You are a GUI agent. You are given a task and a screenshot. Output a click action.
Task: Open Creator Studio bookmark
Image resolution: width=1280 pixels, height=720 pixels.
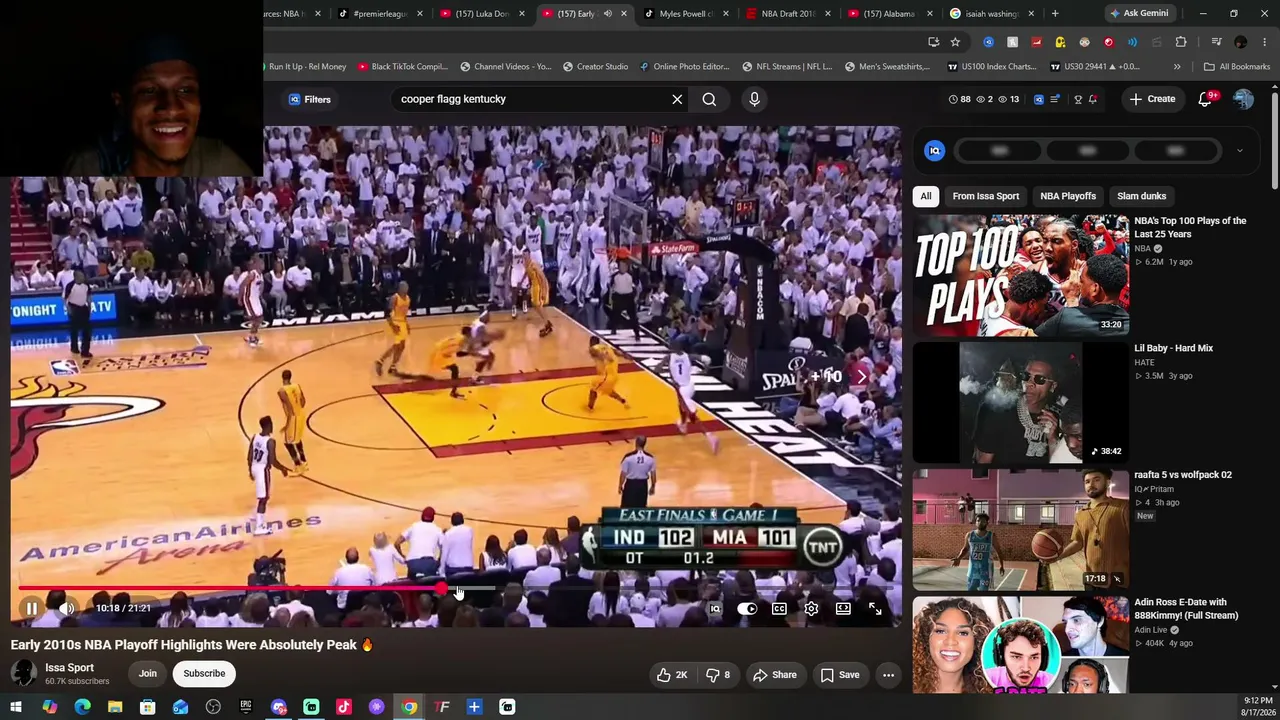point(595,67)
